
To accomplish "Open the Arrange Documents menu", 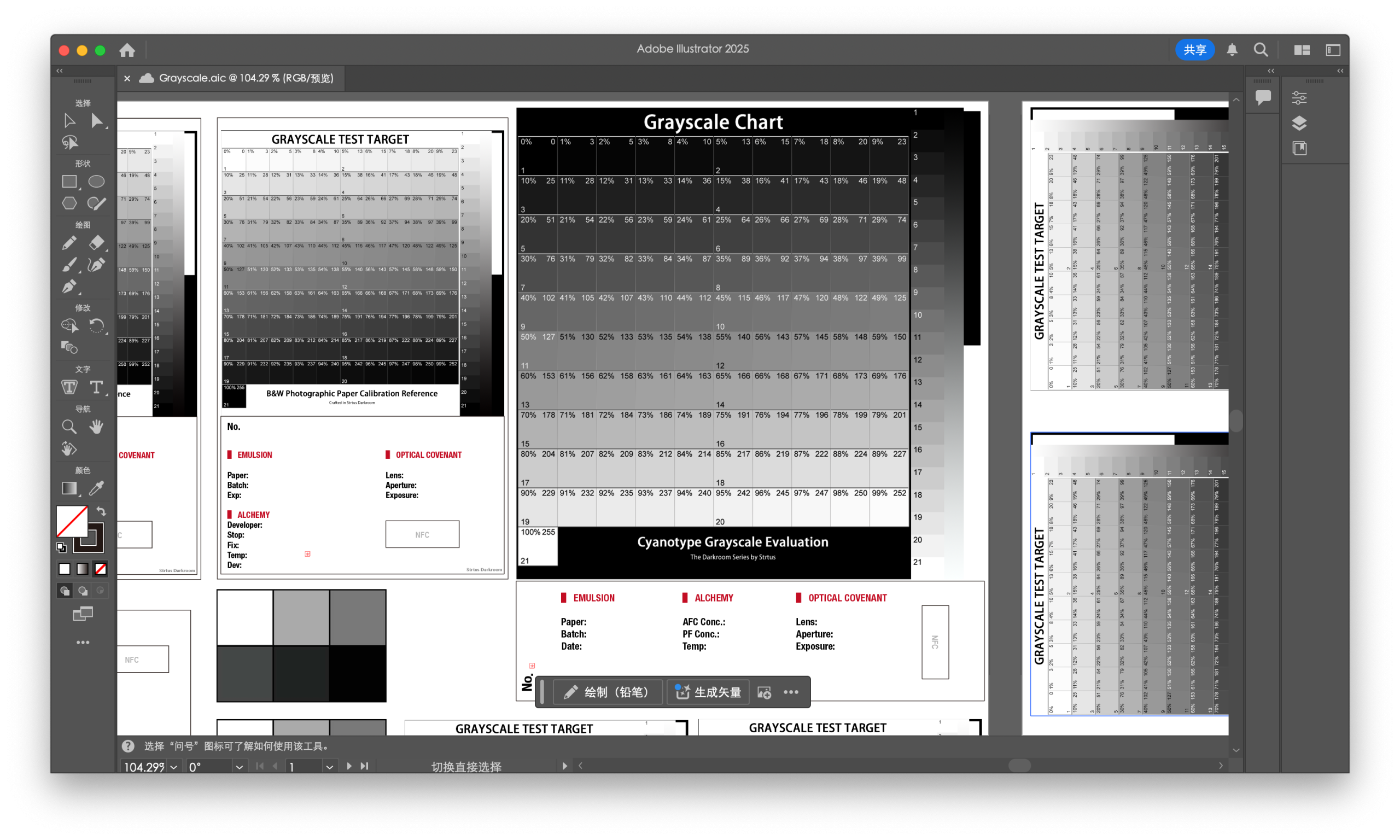I will click(x=1302, y=50).
